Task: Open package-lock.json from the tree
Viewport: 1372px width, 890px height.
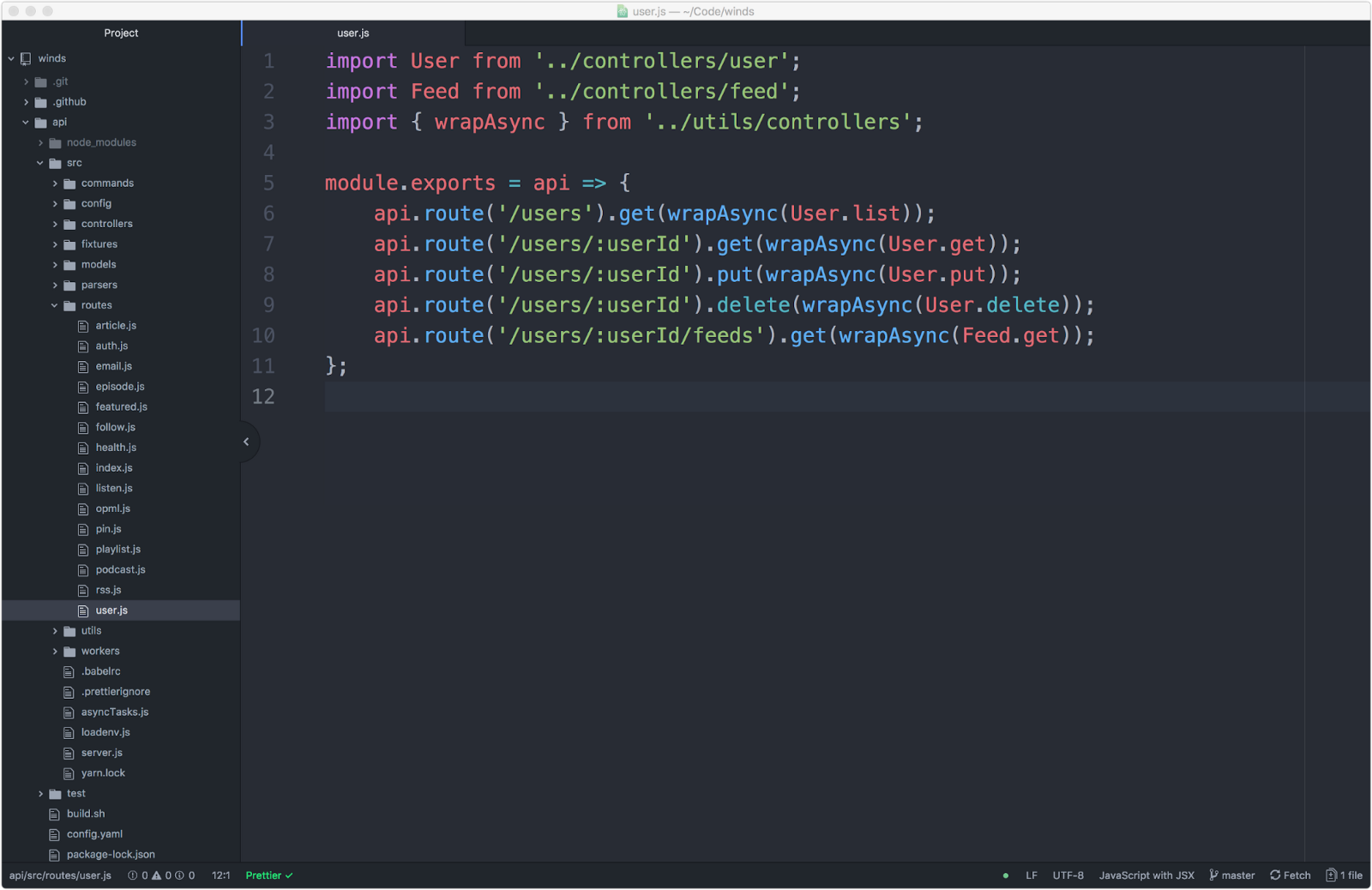Action: (x=111, y=855)
